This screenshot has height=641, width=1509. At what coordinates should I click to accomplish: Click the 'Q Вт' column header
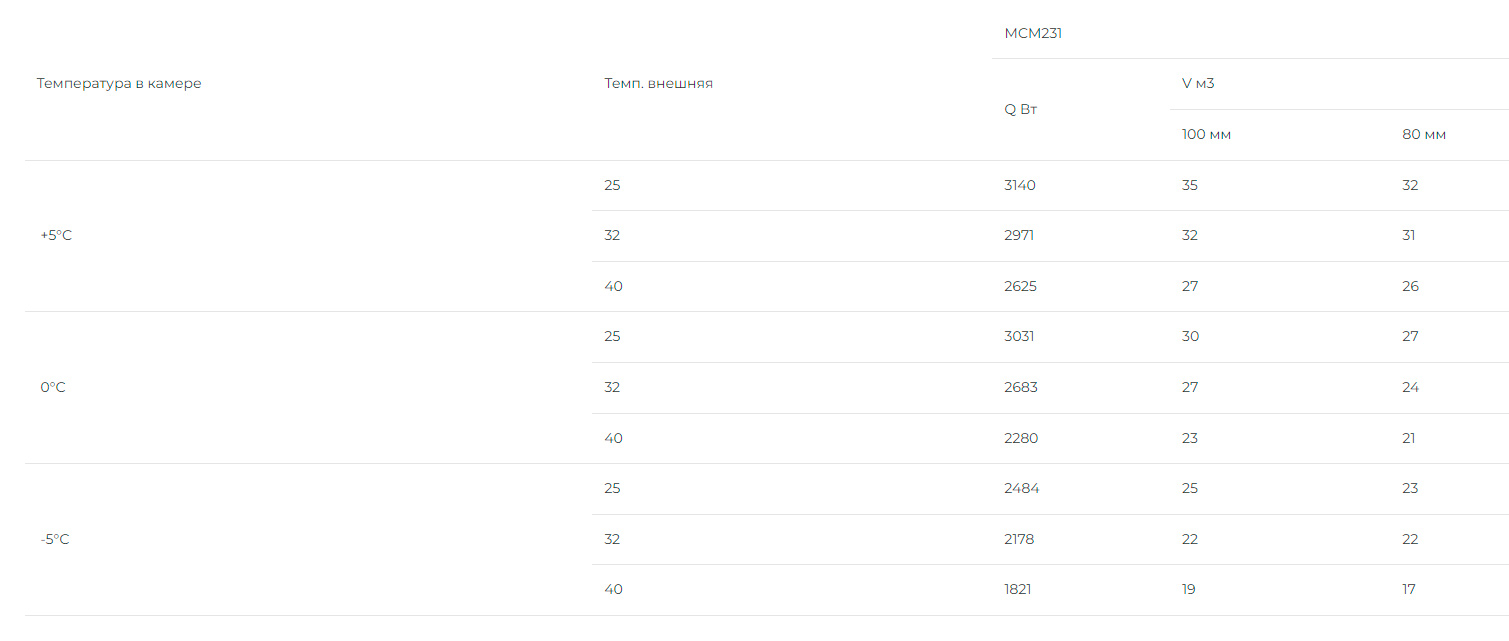[x=1021, y=109]
